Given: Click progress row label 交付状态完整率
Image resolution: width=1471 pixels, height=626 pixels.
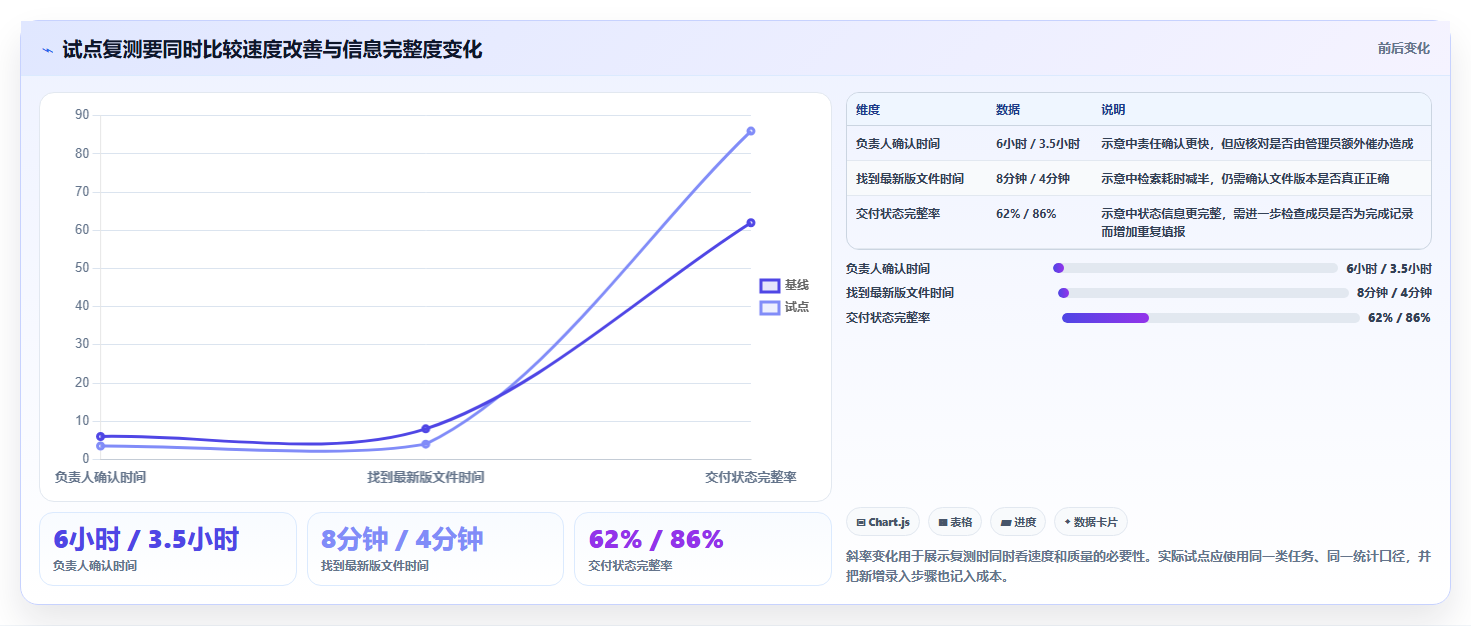Looking at the screenshot, I should pyautogui.click(x=888, y=318).
